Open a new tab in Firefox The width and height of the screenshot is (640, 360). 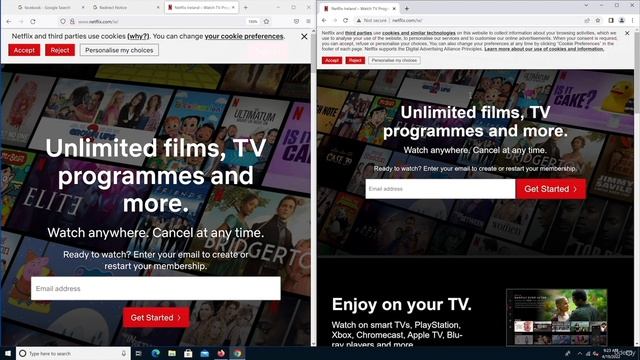click(x=246, y=7)
